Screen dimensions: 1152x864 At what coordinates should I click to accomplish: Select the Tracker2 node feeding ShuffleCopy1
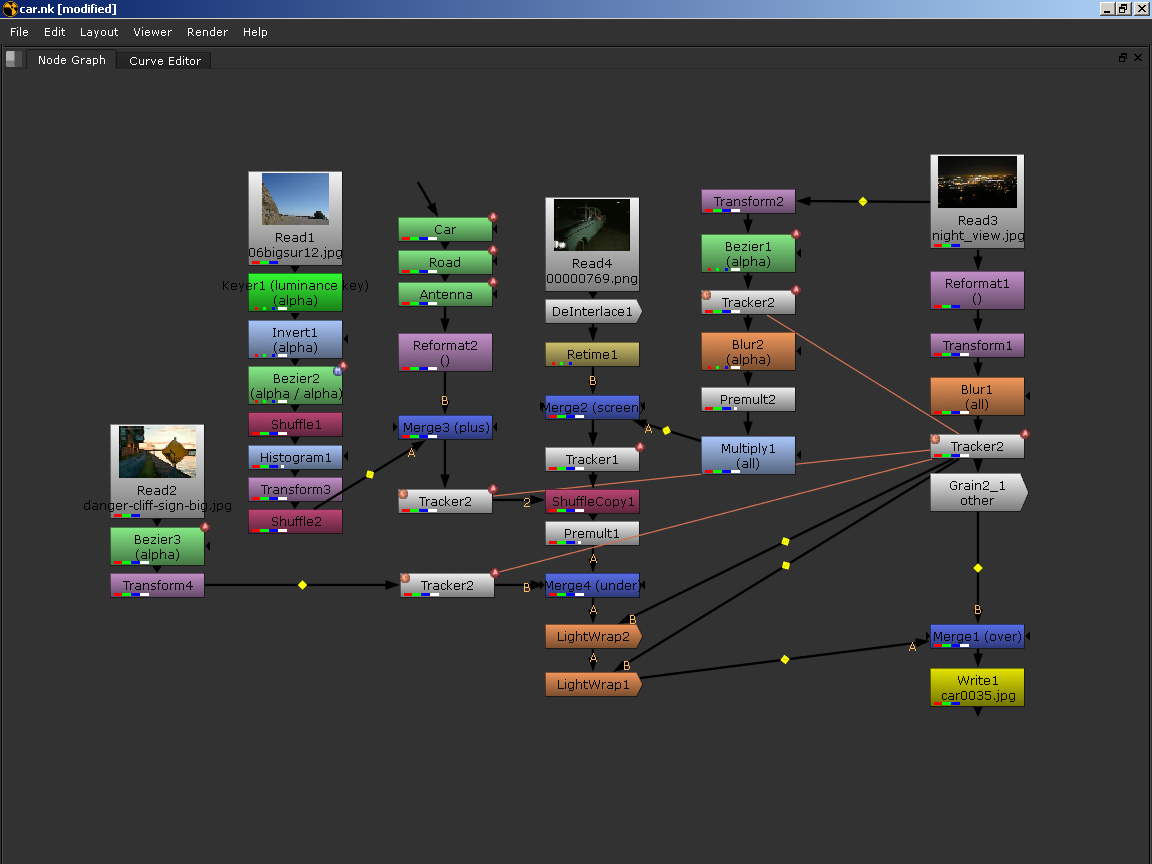[445, 502]
